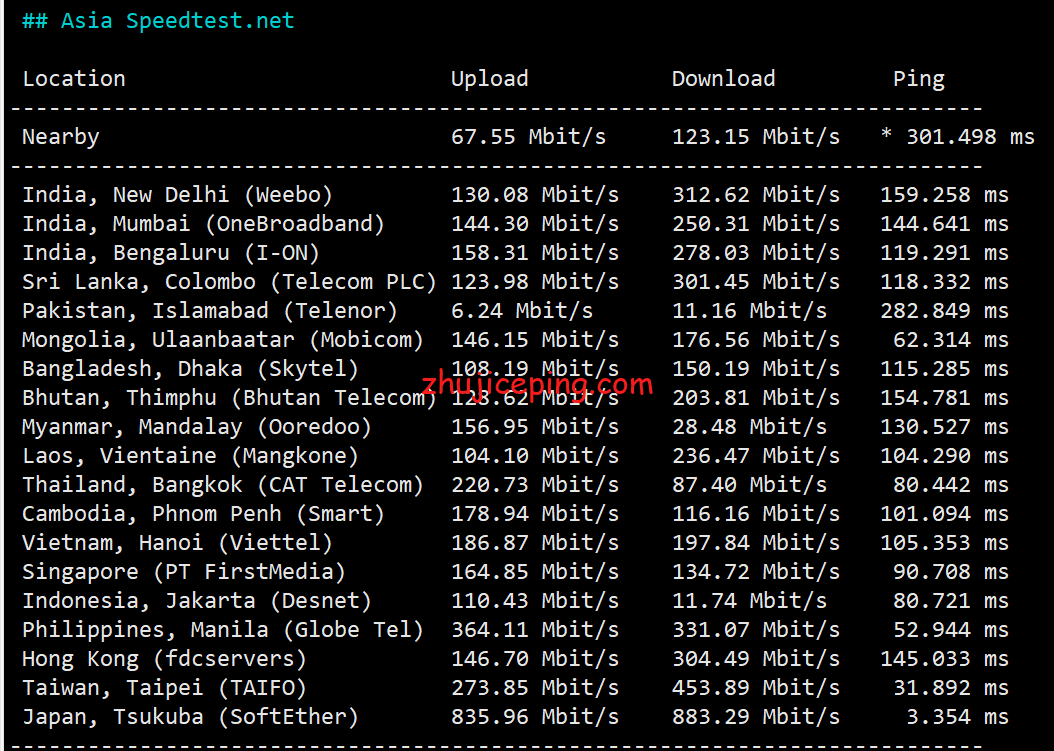Select Mandalay download '28.48 Mbit/s'
The width and height of the screenshot is (1054, 751).
click(x=749, y=427)
